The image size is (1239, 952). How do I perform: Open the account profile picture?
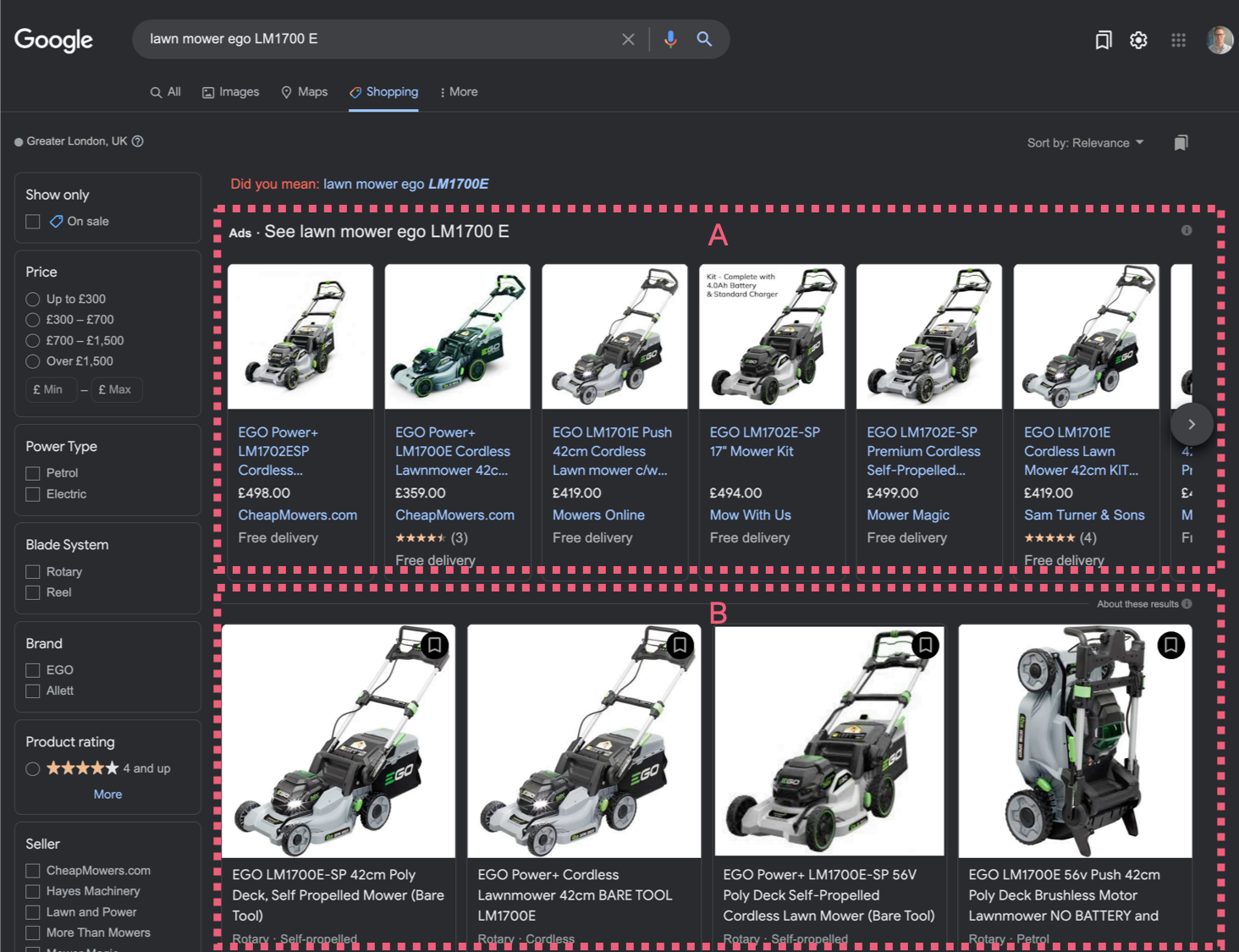click(x=1220, y=40)
